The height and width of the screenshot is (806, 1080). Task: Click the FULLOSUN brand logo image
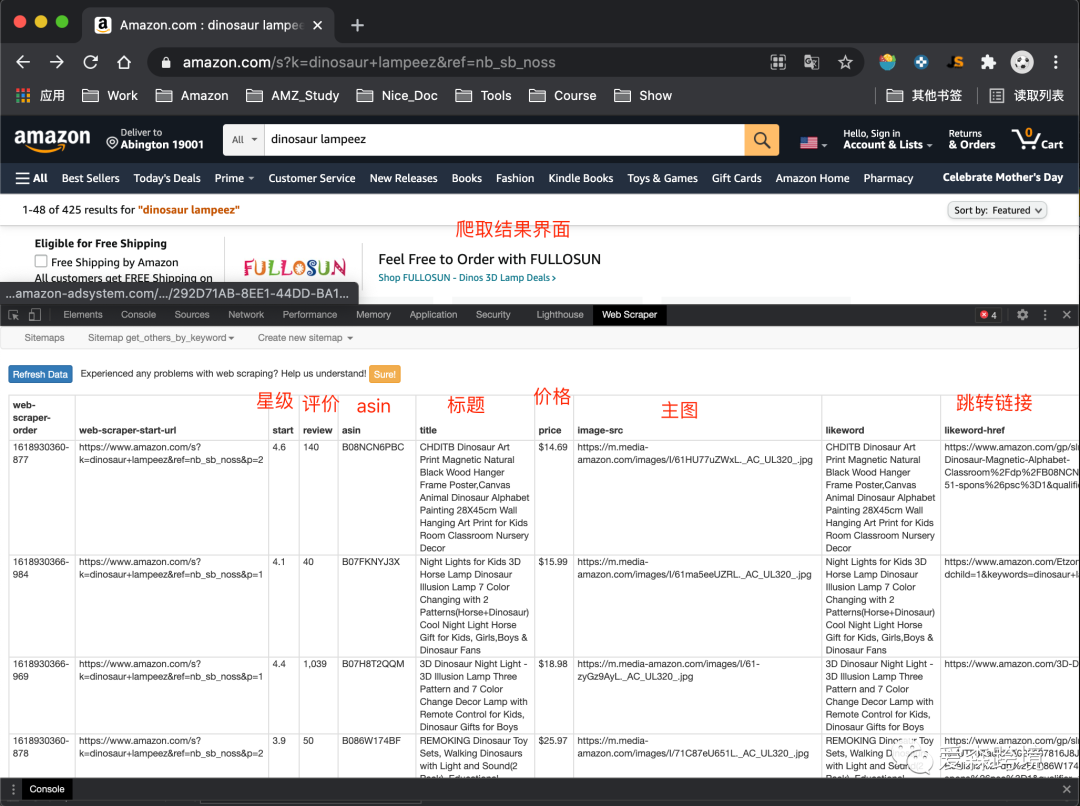(295, 268)
